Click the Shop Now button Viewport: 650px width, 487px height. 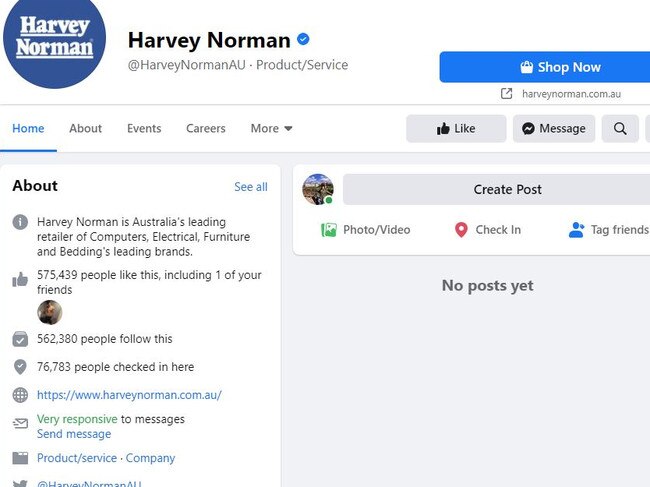click(545, 67)
